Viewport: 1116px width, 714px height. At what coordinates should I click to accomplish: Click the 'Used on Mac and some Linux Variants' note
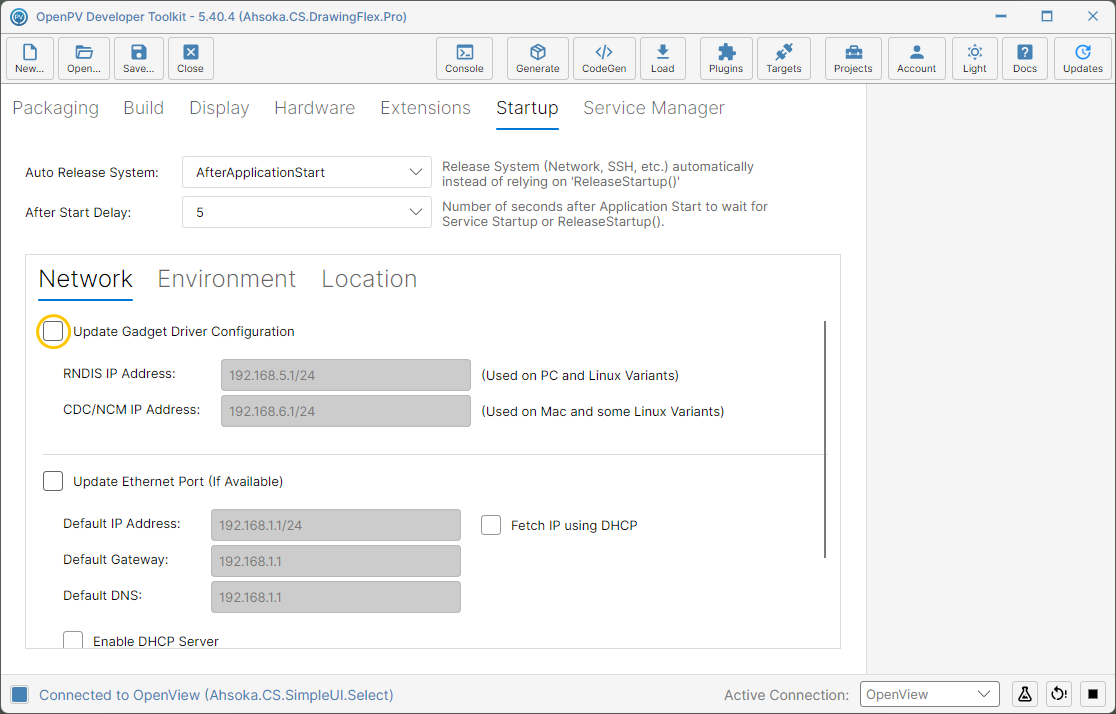click(603, 411)
